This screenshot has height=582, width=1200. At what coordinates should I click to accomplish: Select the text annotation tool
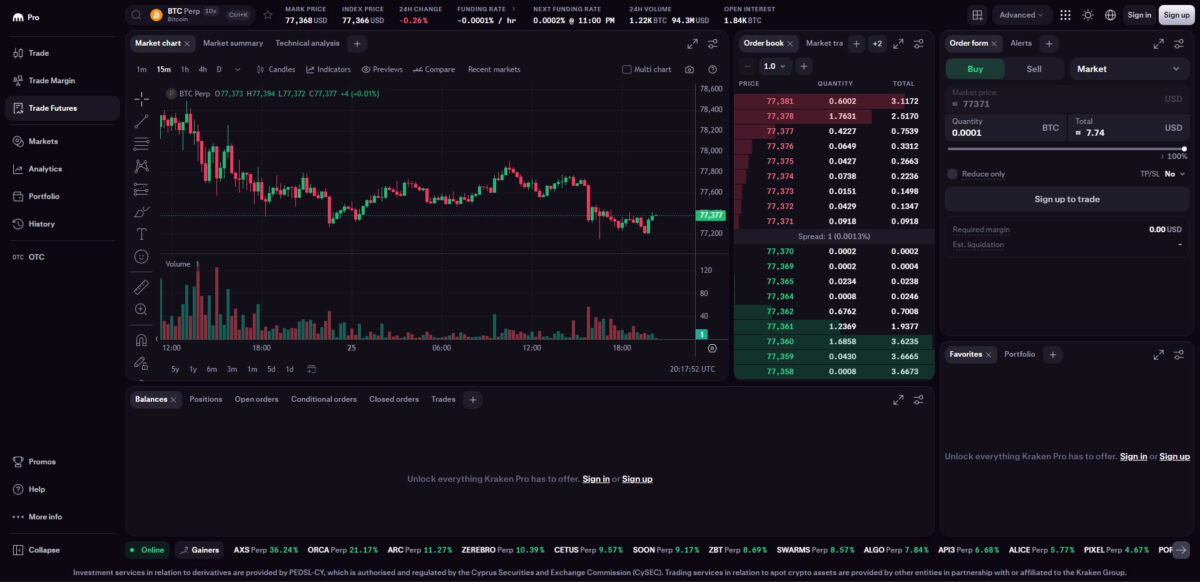click(x=141, y=234)
